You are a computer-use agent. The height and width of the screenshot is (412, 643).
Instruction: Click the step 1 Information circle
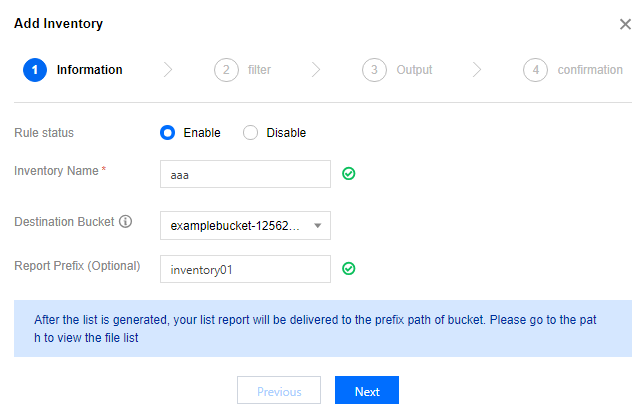click(x=35, y=70)
